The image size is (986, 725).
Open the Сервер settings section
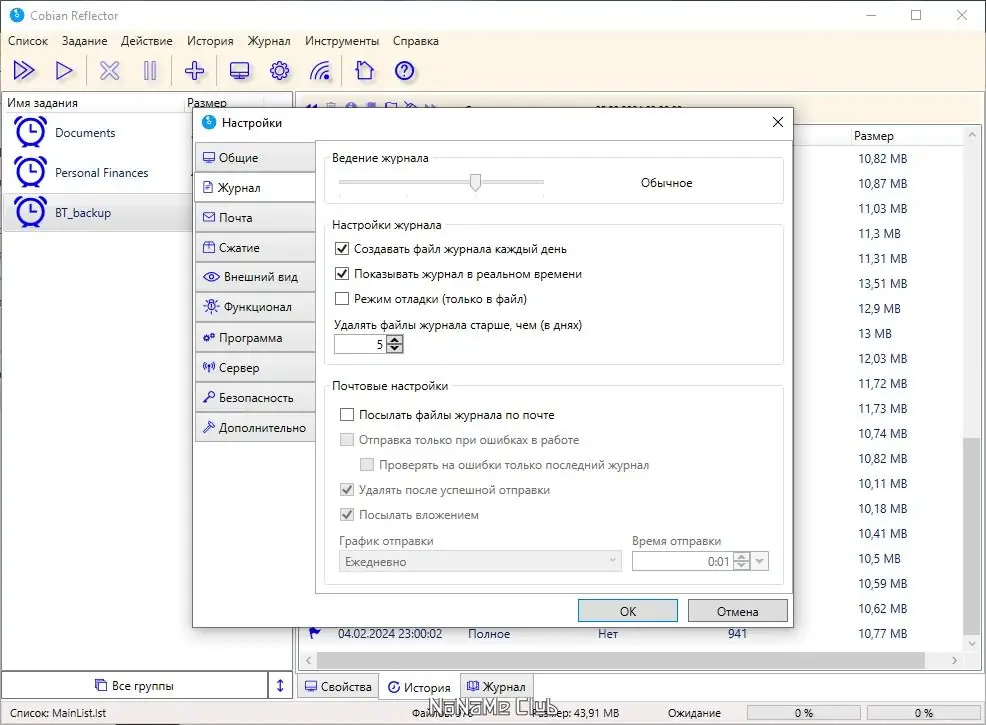click(255, 367)
